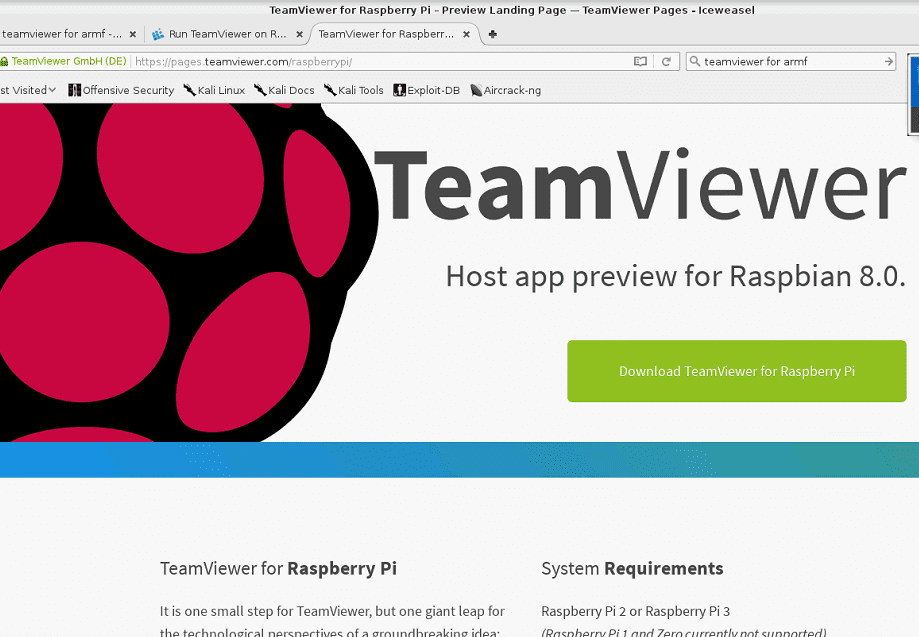Viewport: 919px width, 637px height.
Task: Open the Exploit-DB bookmark
Action: click(x=427, y=90)
